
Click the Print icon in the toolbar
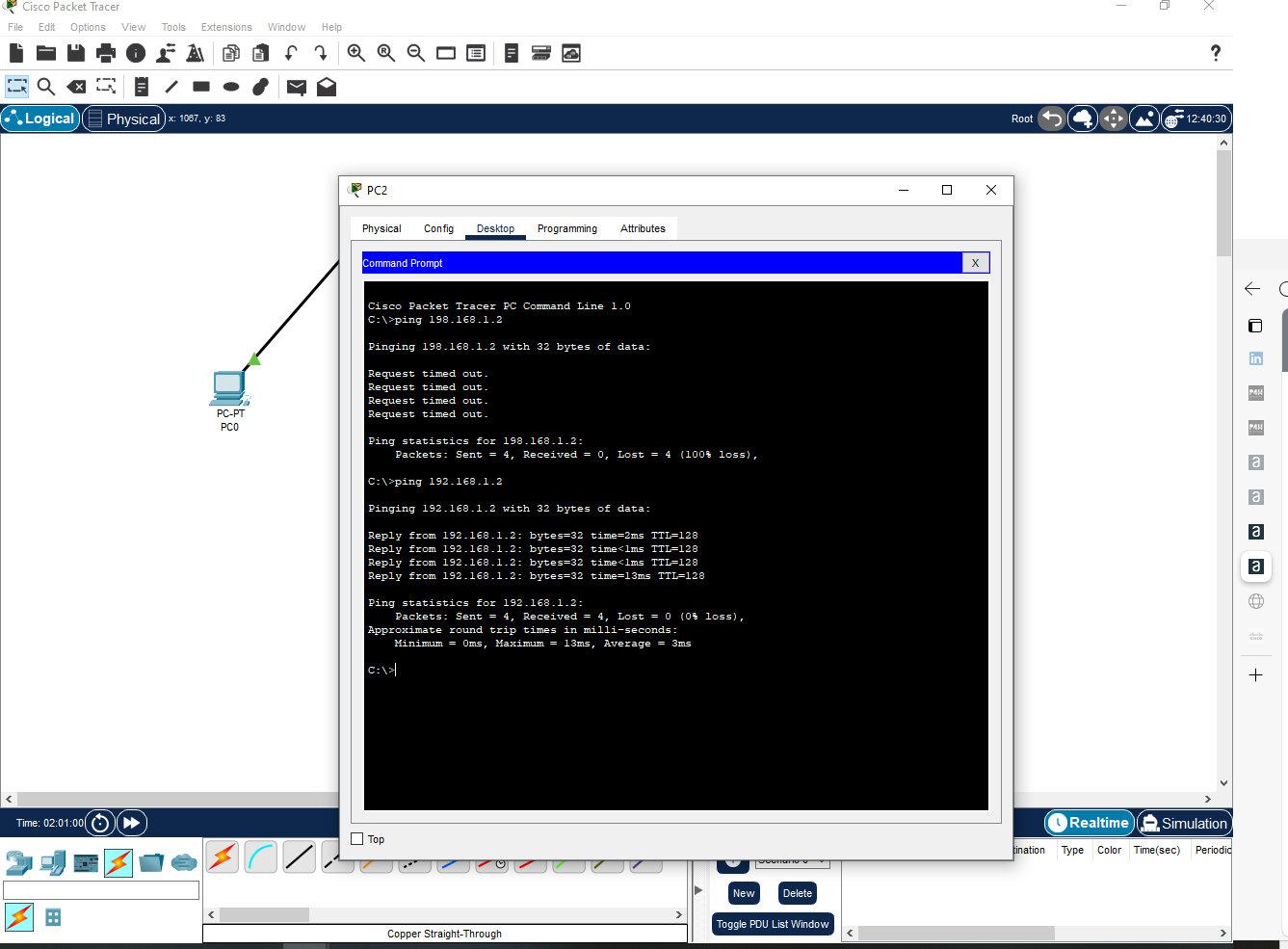pos(106,53)
